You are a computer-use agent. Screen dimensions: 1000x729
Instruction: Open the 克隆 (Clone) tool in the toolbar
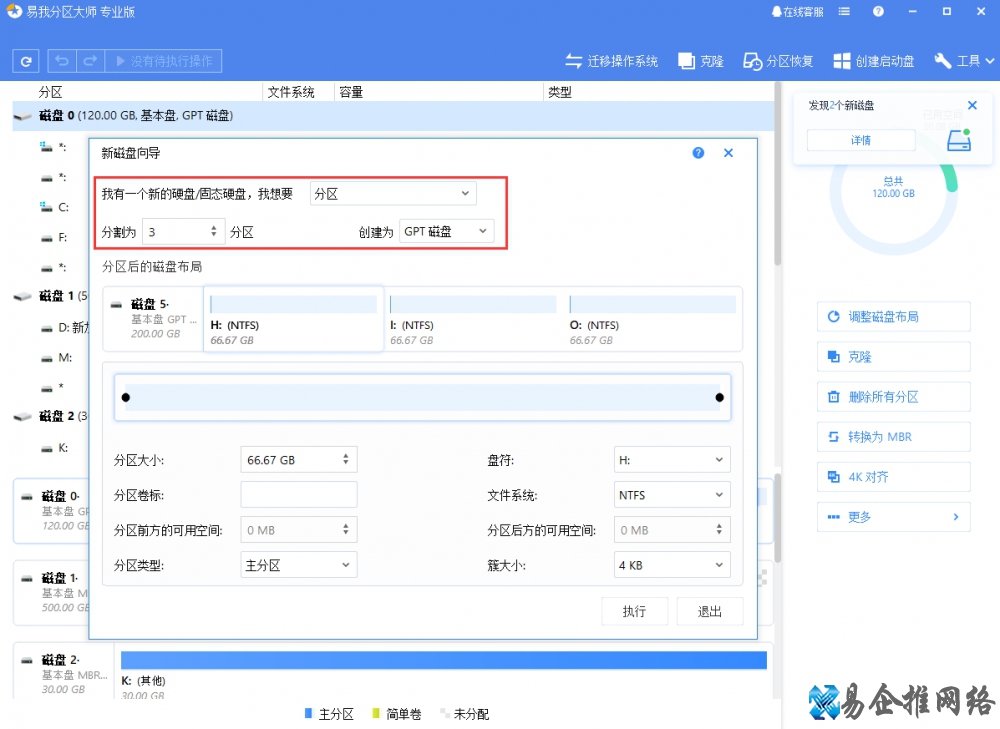point(701,60)
